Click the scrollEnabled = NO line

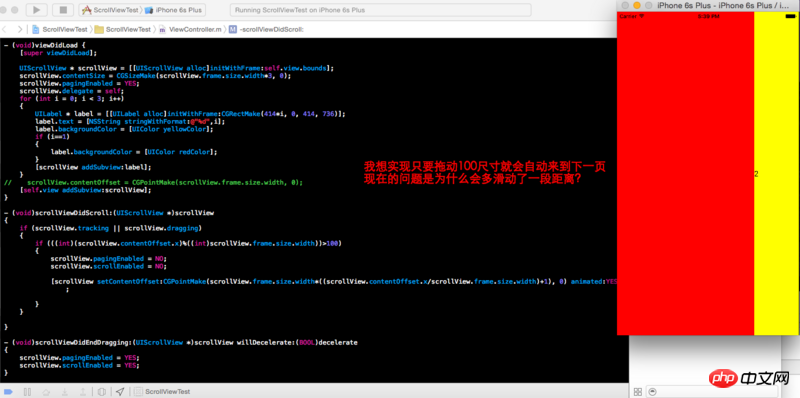coord(109,266)
